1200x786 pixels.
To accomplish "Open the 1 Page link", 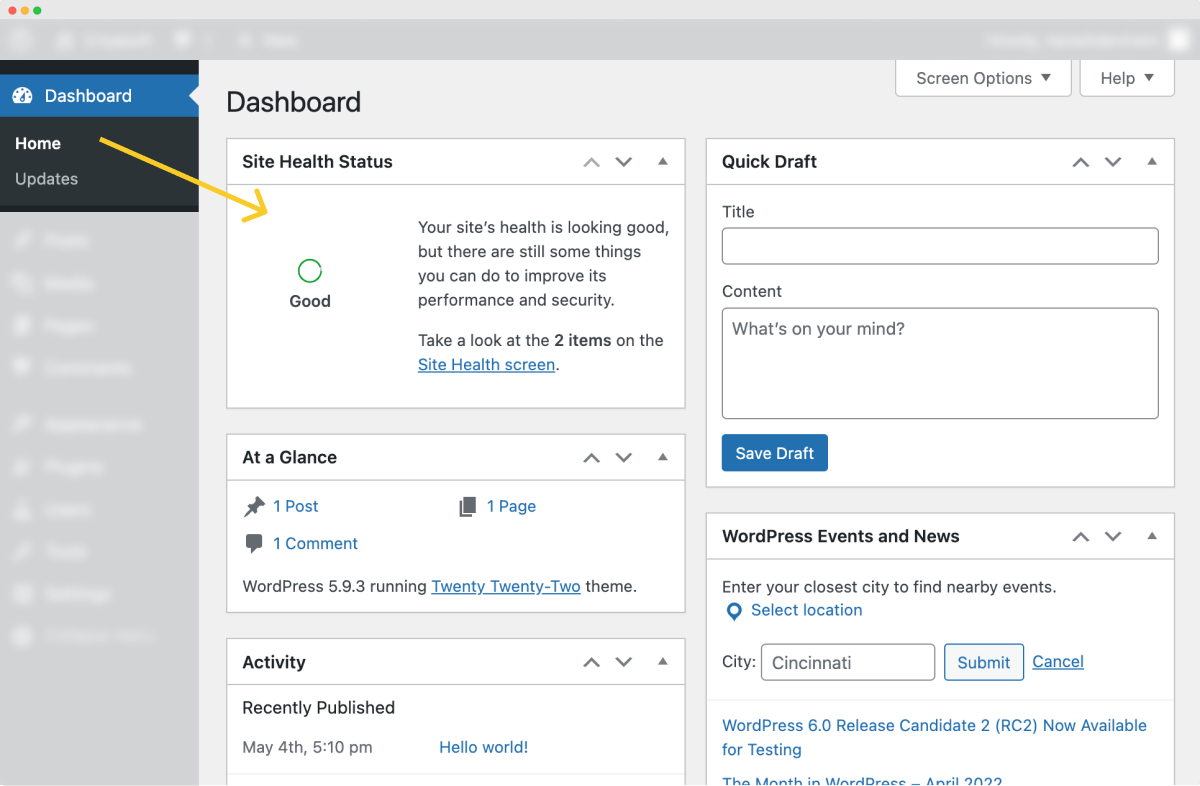I will click(x=511, y=507).
